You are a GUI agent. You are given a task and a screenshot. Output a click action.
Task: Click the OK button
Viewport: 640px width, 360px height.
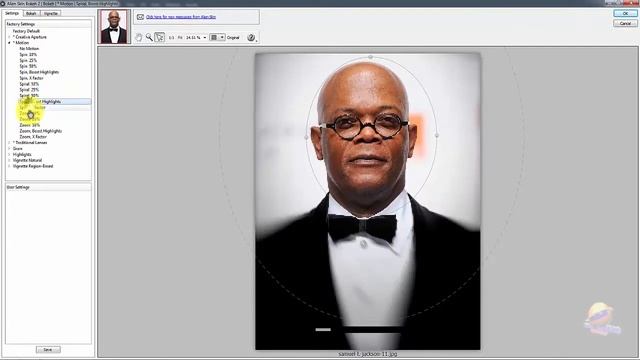(625, 13)
